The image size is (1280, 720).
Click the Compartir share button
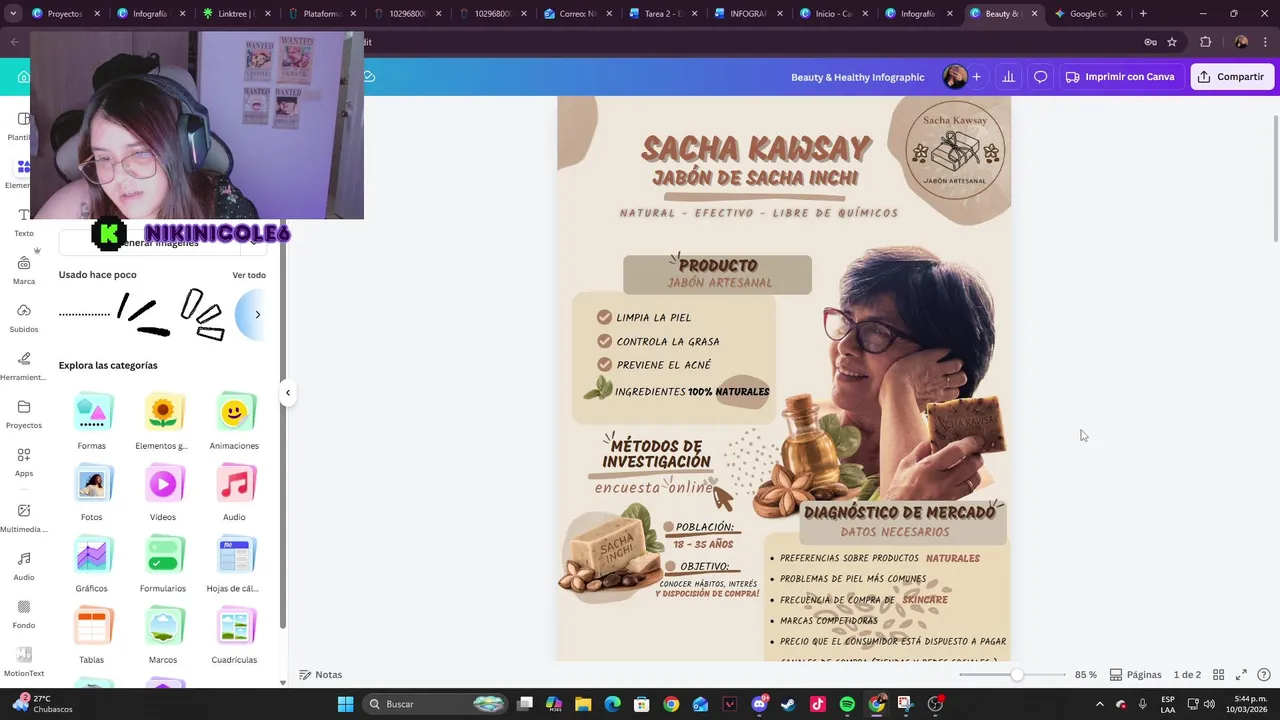pos(1231,77)
